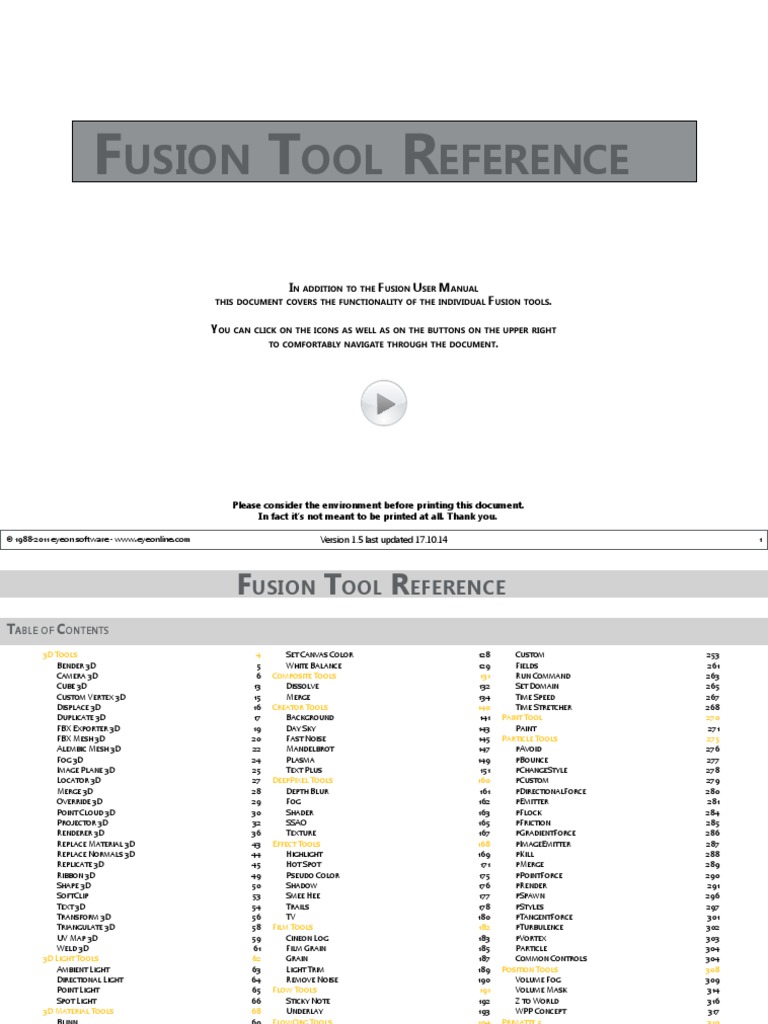Go to Sticky Note entry
The height and width of the screenshot is (1024, 768).
[308, 1000]
